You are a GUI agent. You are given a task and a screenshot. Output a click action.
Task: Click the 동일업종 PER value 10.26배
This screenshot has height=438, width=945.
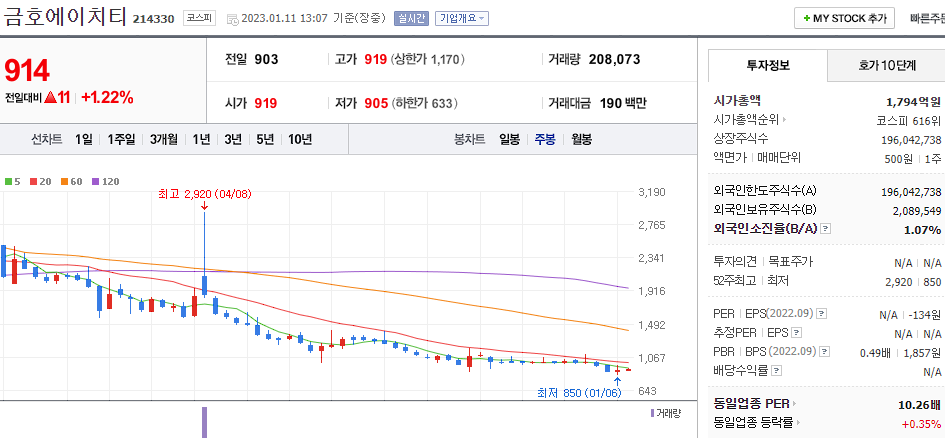click(919, 404)
